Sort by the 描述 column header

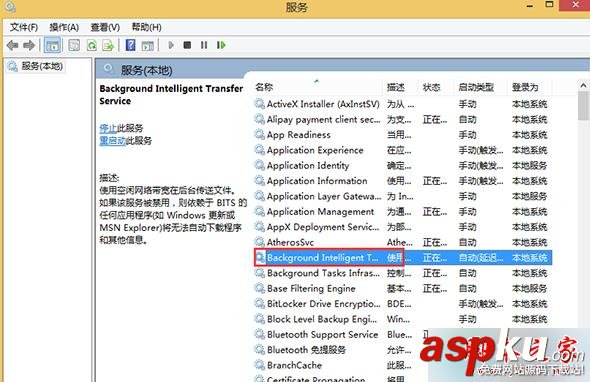tap(401, 87)
